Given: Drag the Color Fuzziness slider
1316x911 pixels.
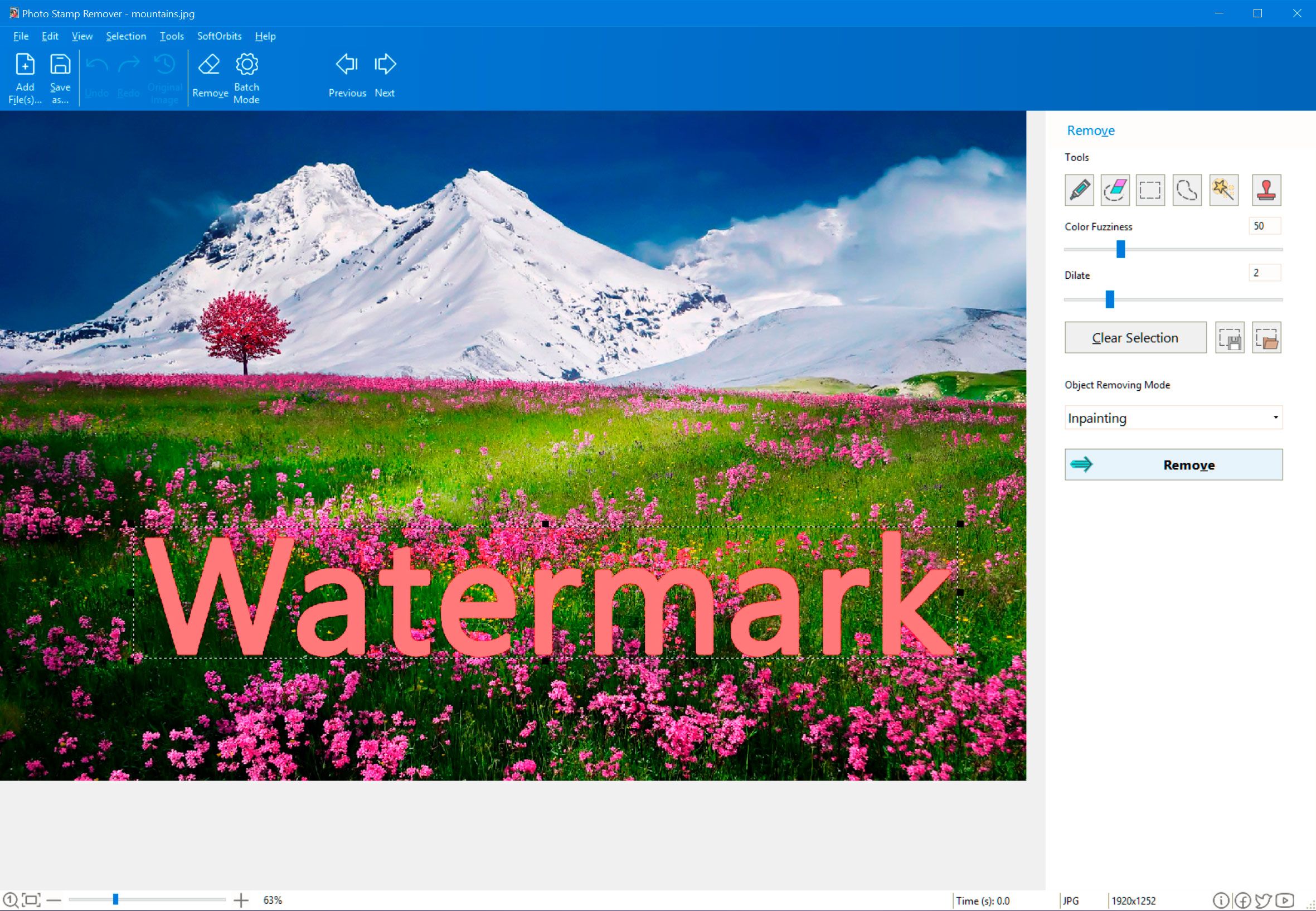Looking at the screenshot, I should [1120, 249].
